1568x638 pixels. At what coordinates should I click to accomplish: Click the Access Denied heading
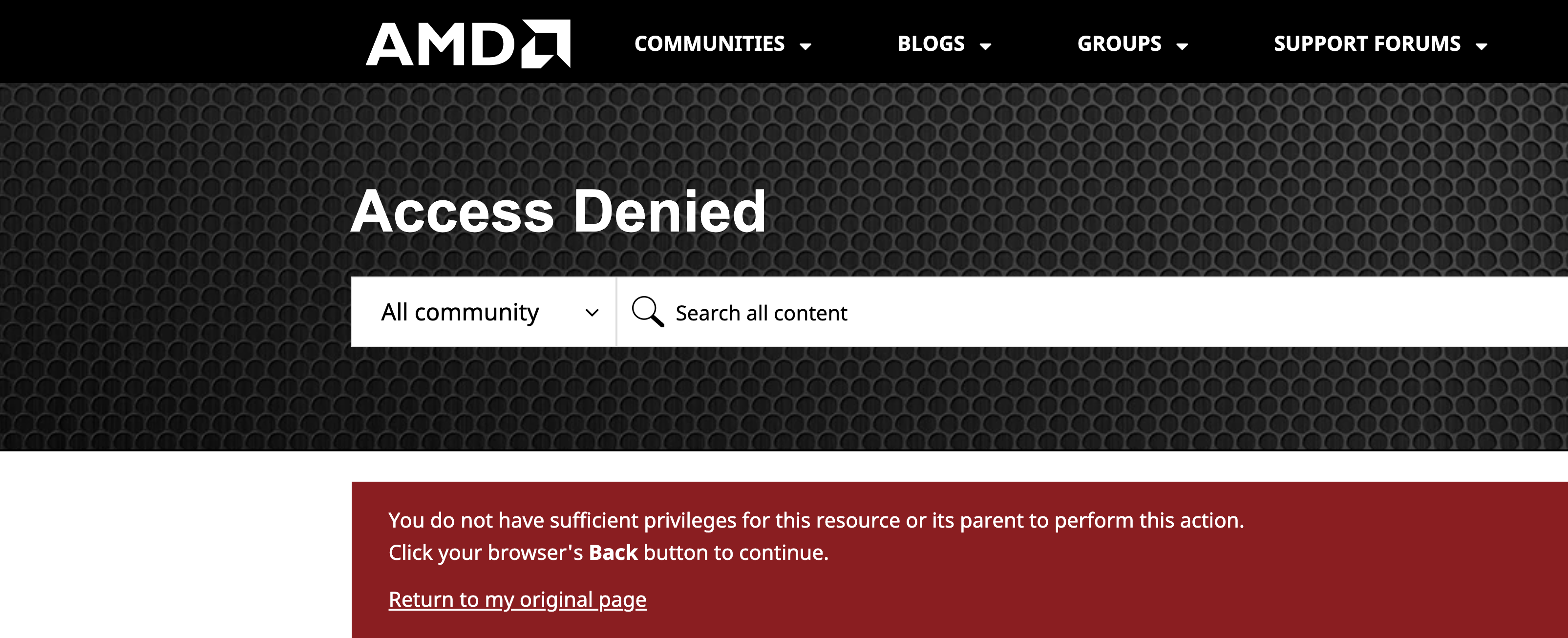(558, 211)
